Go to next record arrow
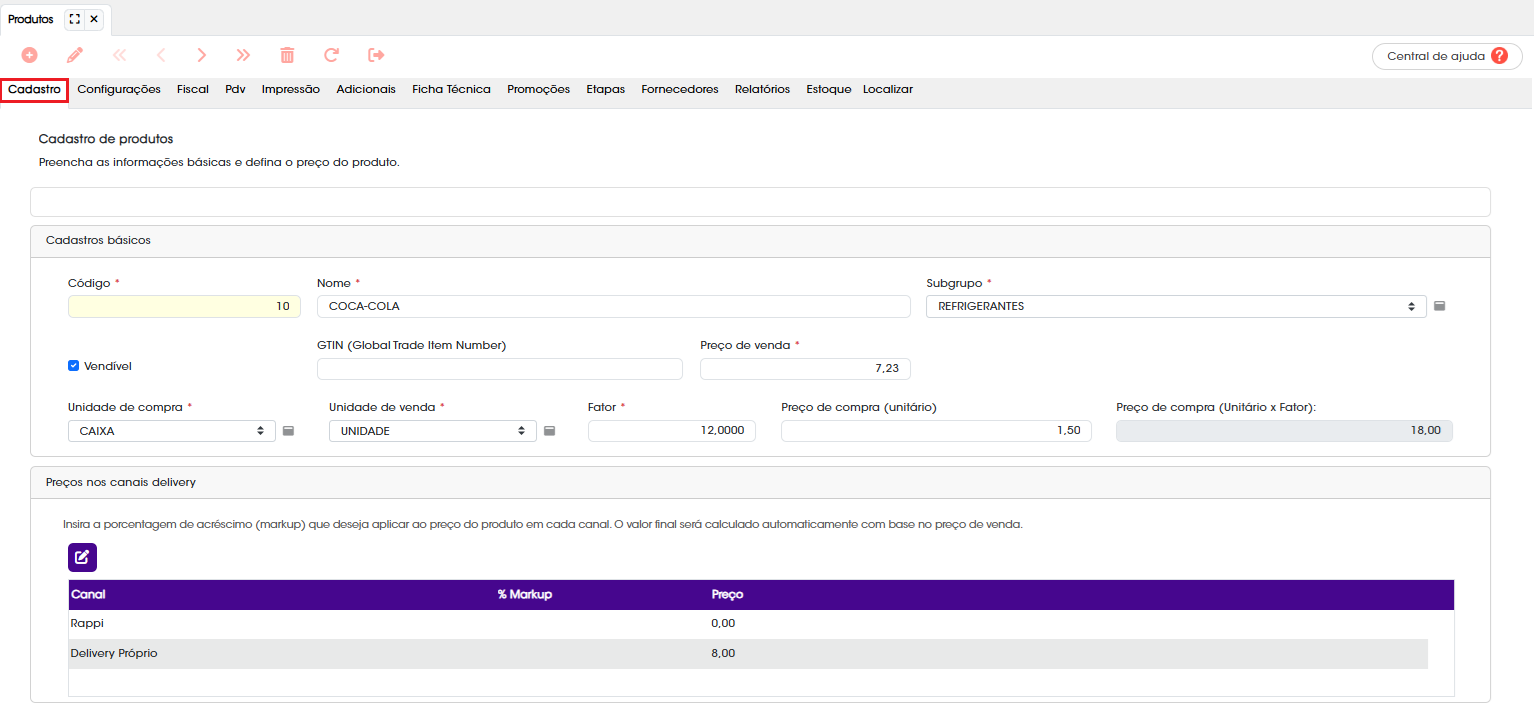Screen dimensions: 1534x720 point(201,55)
